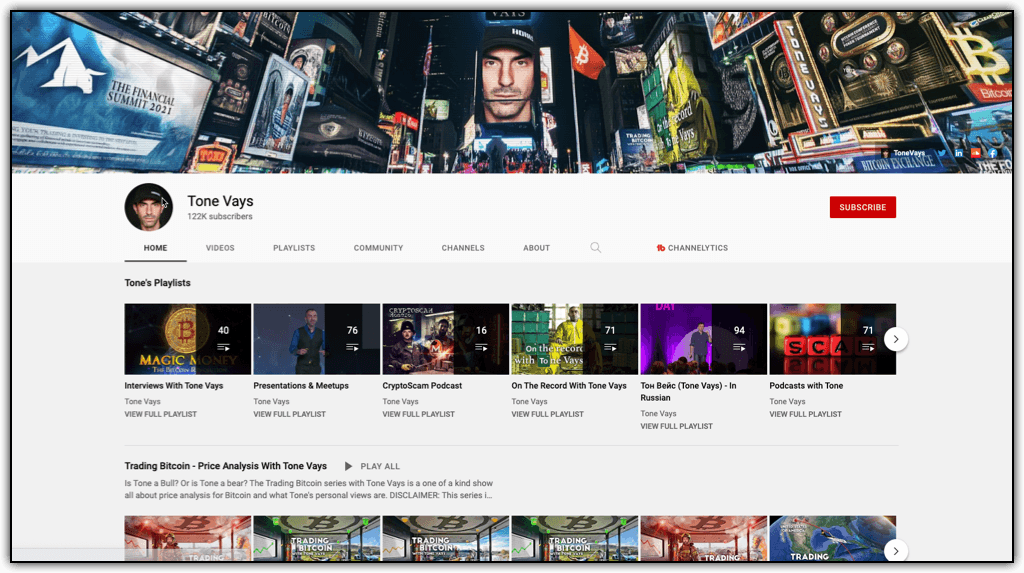This screenshot has width=1024, height=573.
Task: Subscribe to Tone Vays channel
Action: 863,207
